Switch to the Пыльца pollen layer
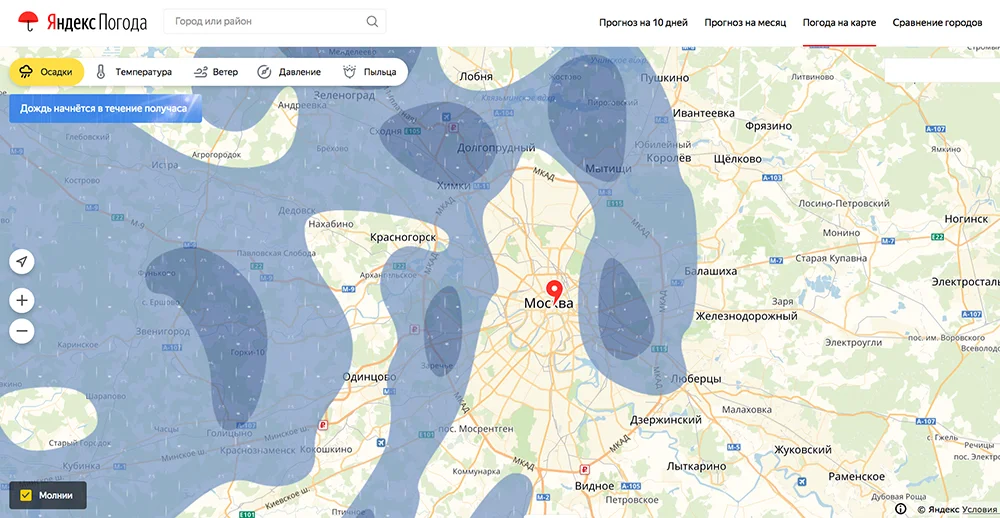 pyautogui.click(x=370, y=72)
